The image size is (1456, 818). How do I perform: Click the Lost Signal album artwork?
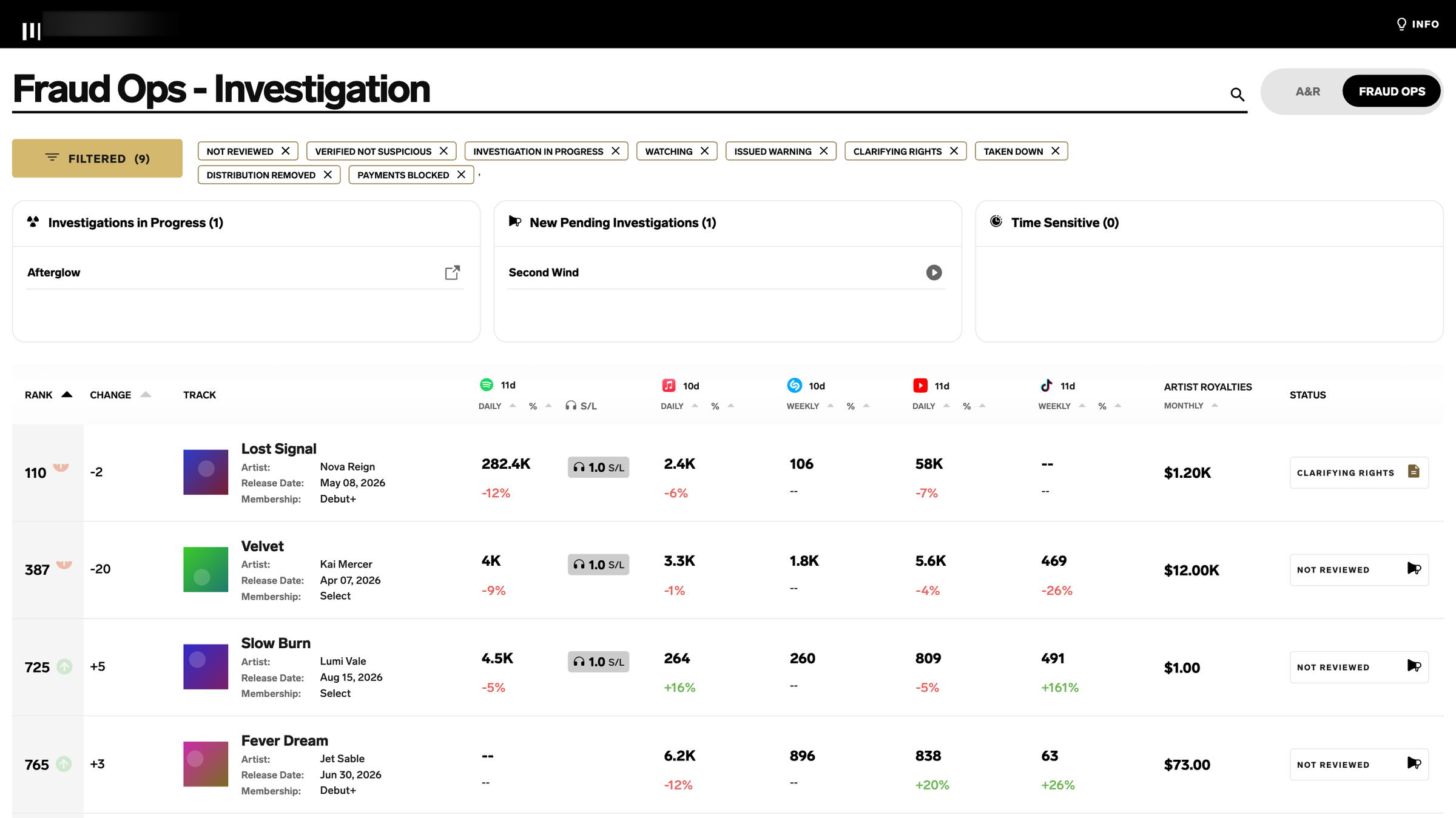tap(206, 472)
